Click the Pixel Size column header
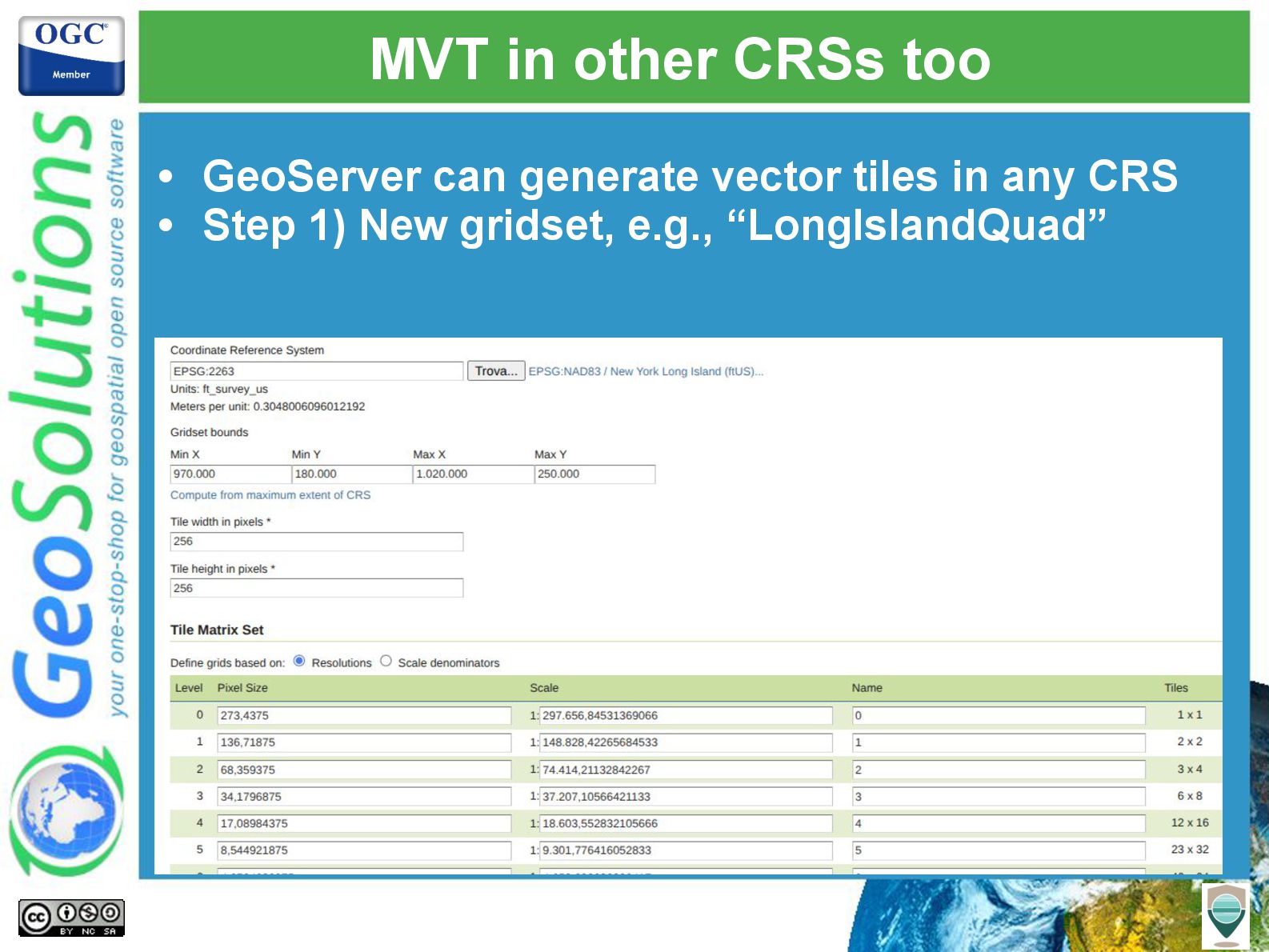Image resolution: width=1269 pixels, height=952 pixels. click(x=242, y=688)
